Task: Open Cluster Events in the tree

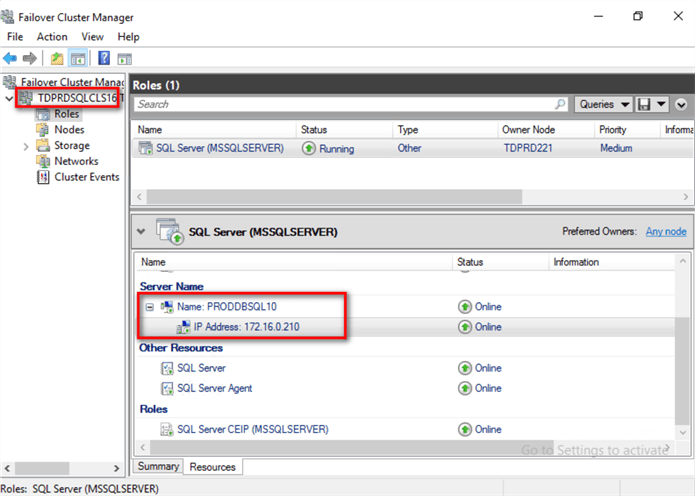Action: coord(87,177)
